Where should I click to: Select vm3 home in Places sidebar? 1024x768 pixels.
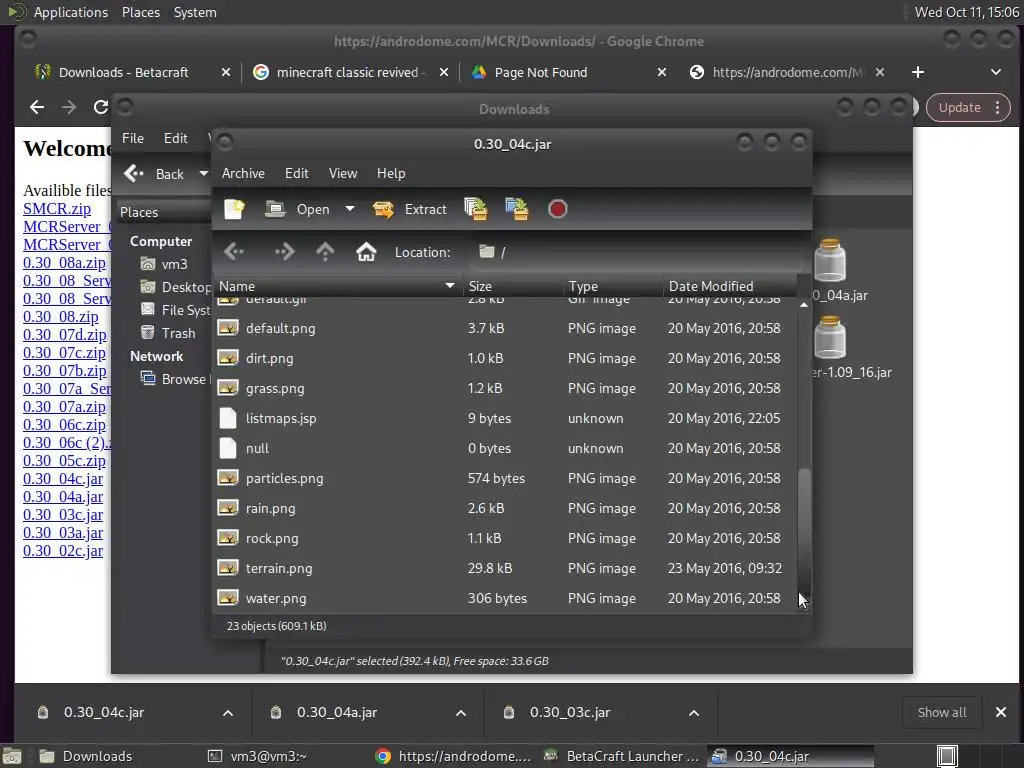tap(165, 264)
